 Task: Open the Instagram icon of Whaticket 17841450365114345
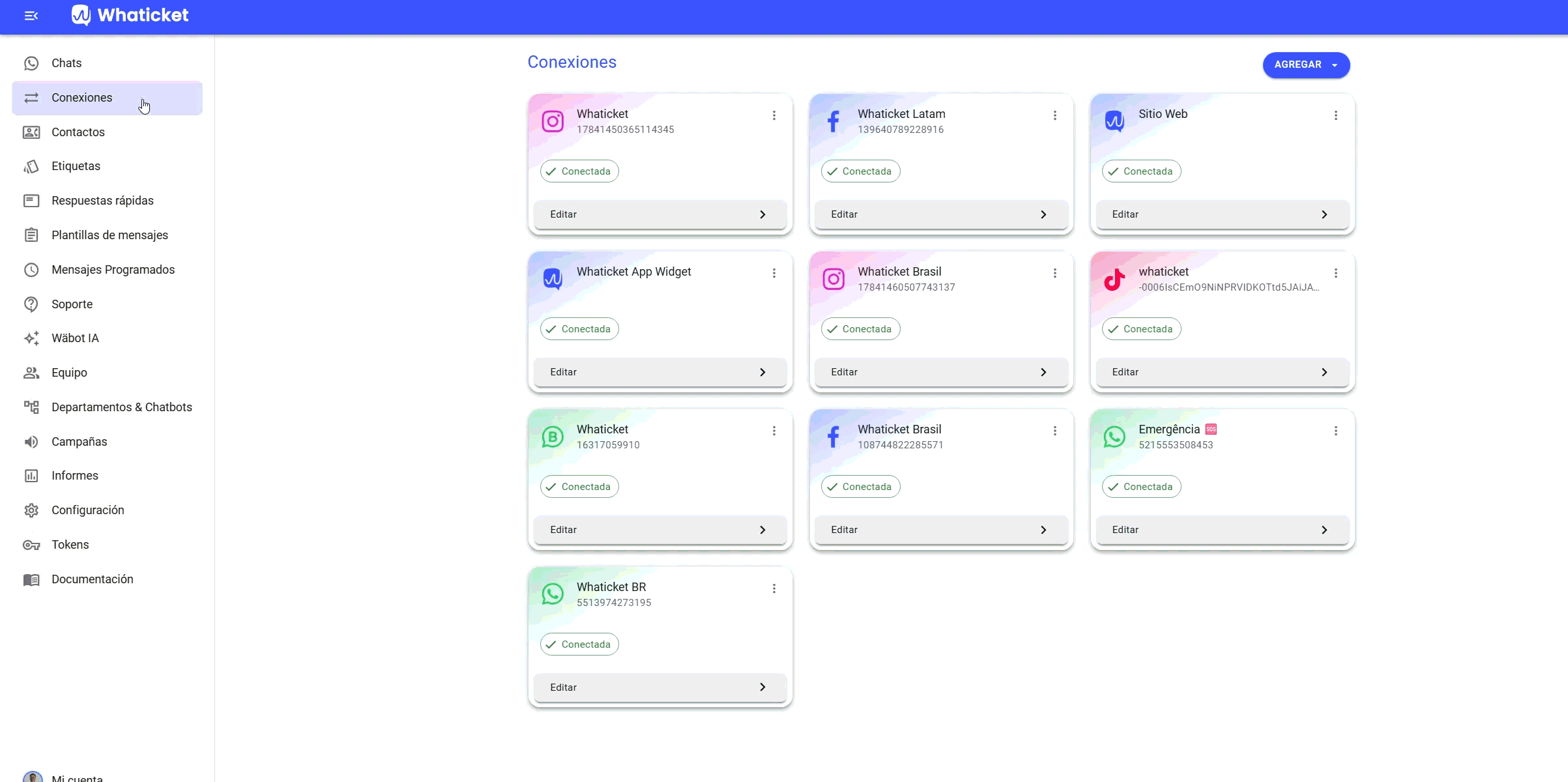(553, 121)
